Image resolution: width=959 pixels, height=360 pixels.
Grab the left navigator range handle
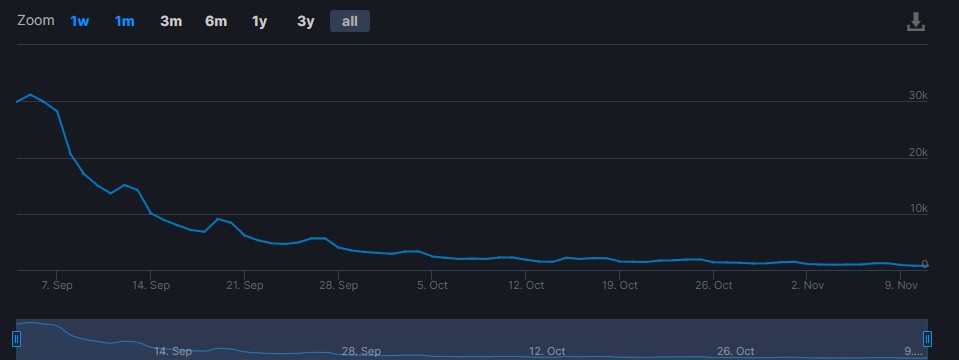[x=17, y=339]
